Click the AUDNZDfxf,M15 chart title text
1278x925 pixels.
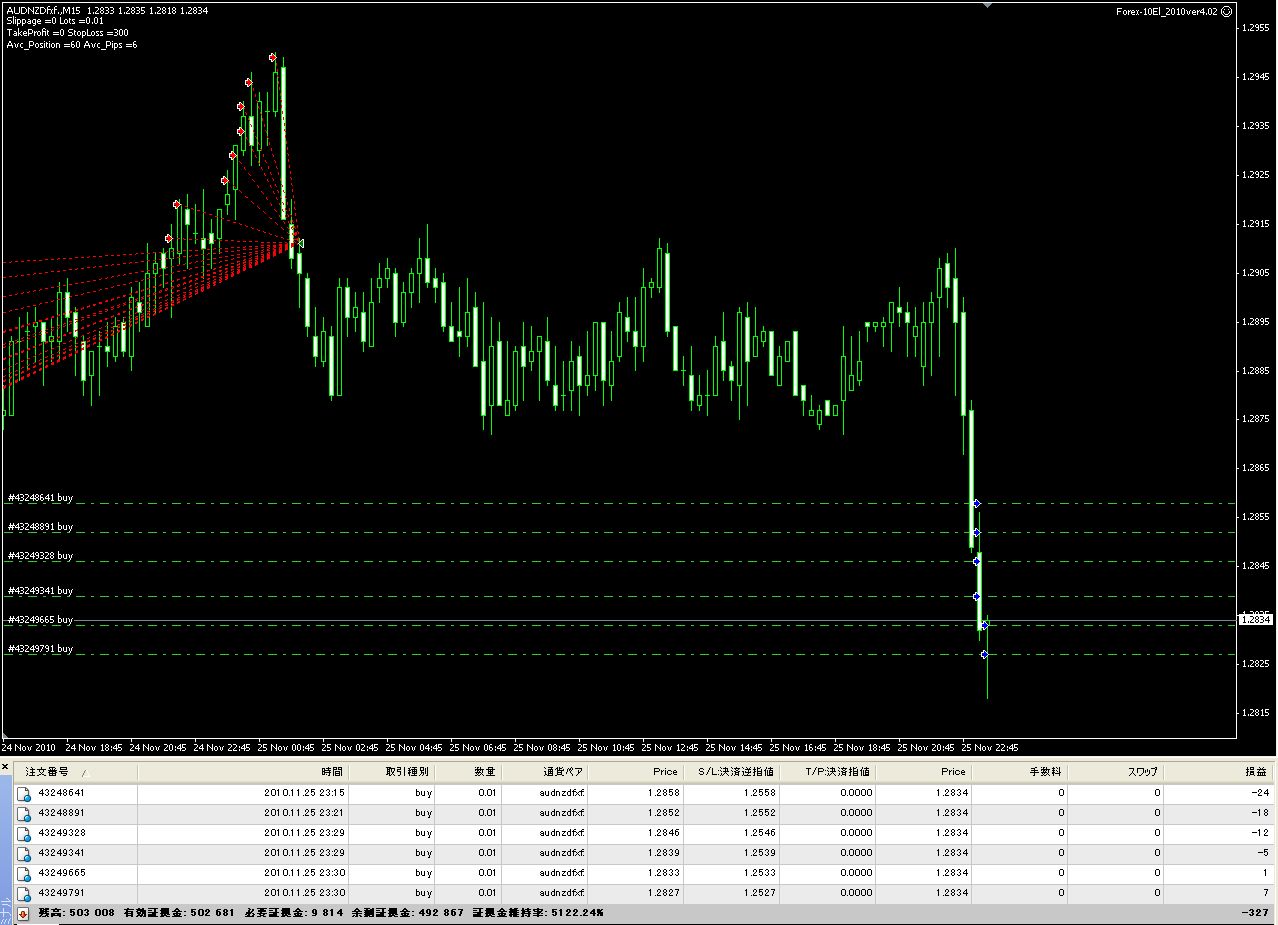tap(43, 10)
